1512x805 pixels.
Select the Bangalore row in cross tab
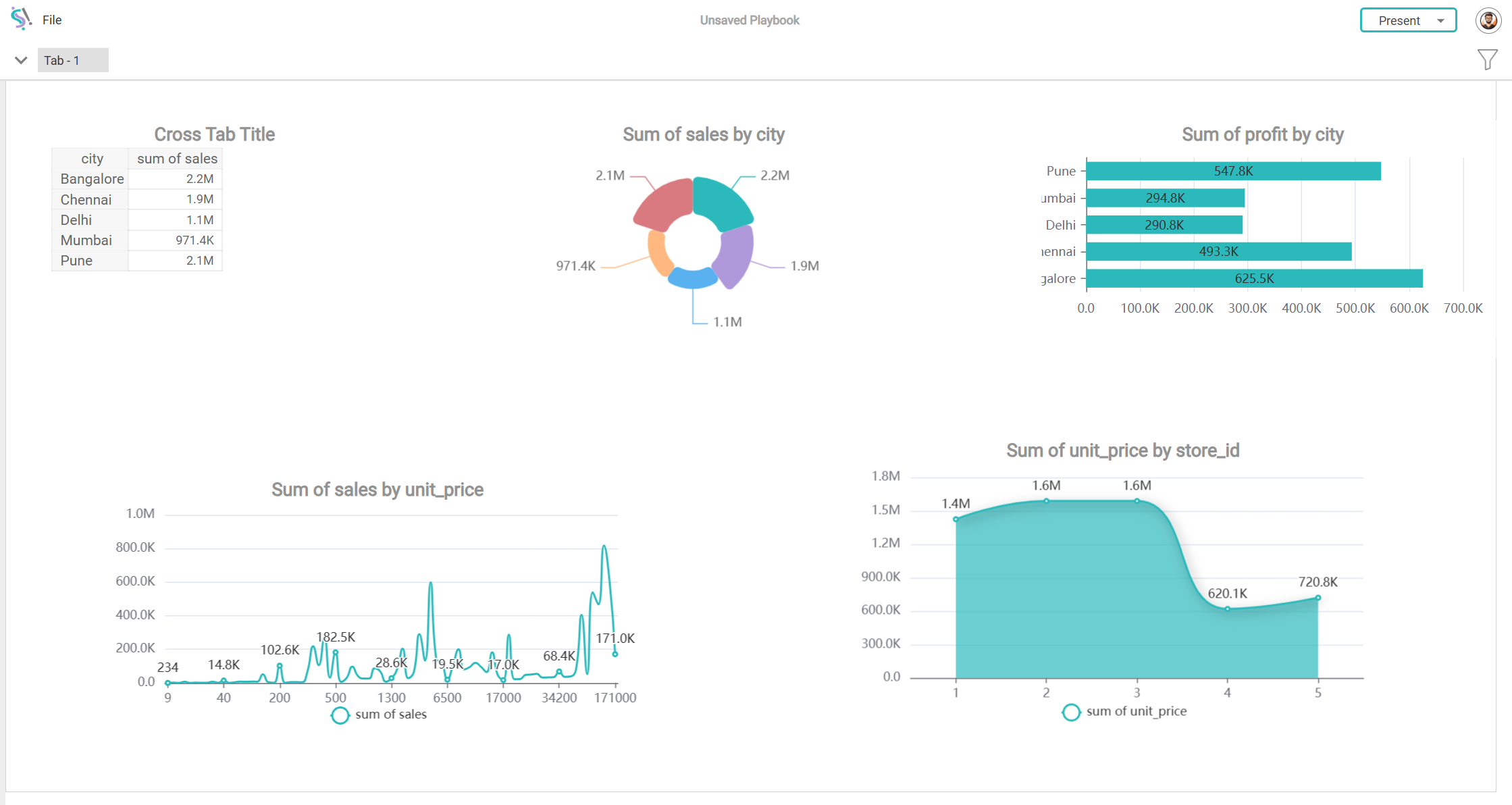coord(92,179)
